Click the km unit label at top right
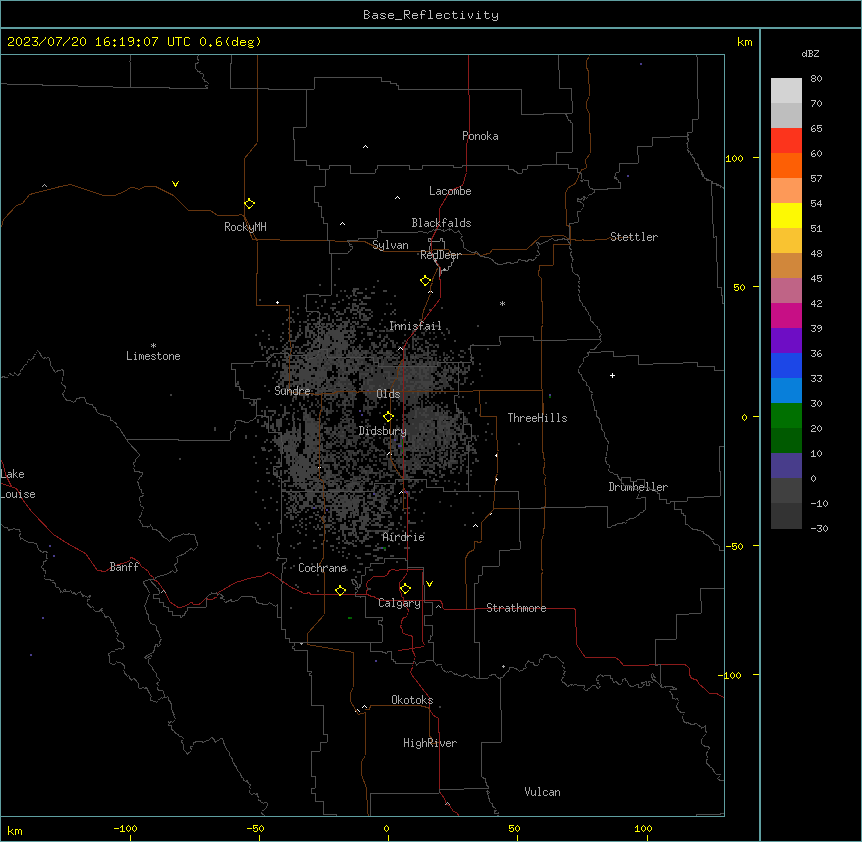Image resolution: width=862 pixels, height=842 pixels. pos(744,42)
